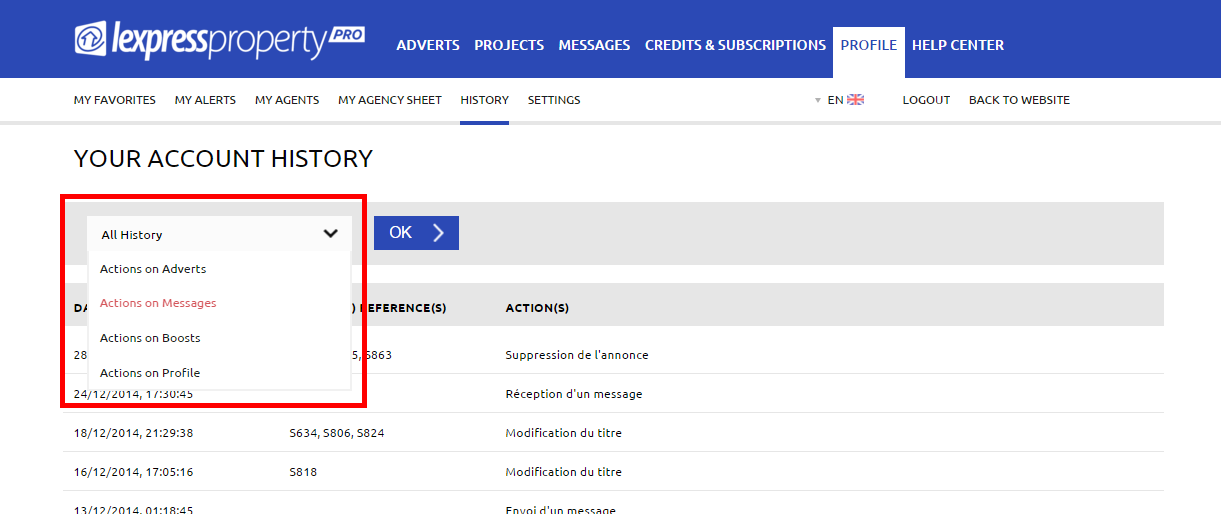Click reference S818

[x=303, y=472]
